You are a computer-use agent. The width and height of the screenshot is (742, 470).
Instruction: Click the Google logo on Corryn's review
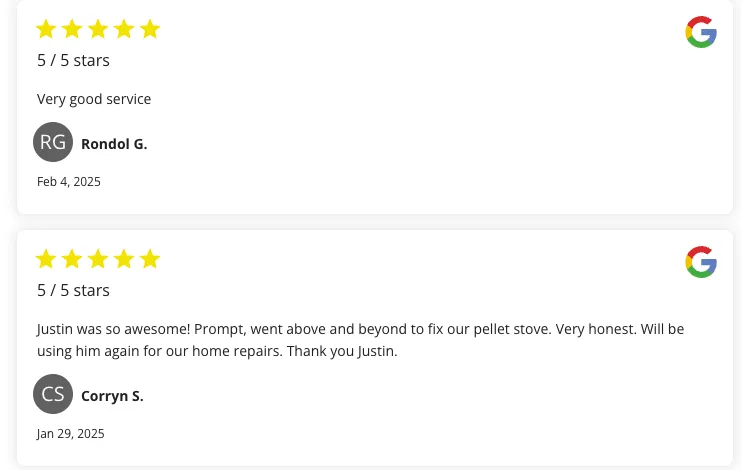701,262
